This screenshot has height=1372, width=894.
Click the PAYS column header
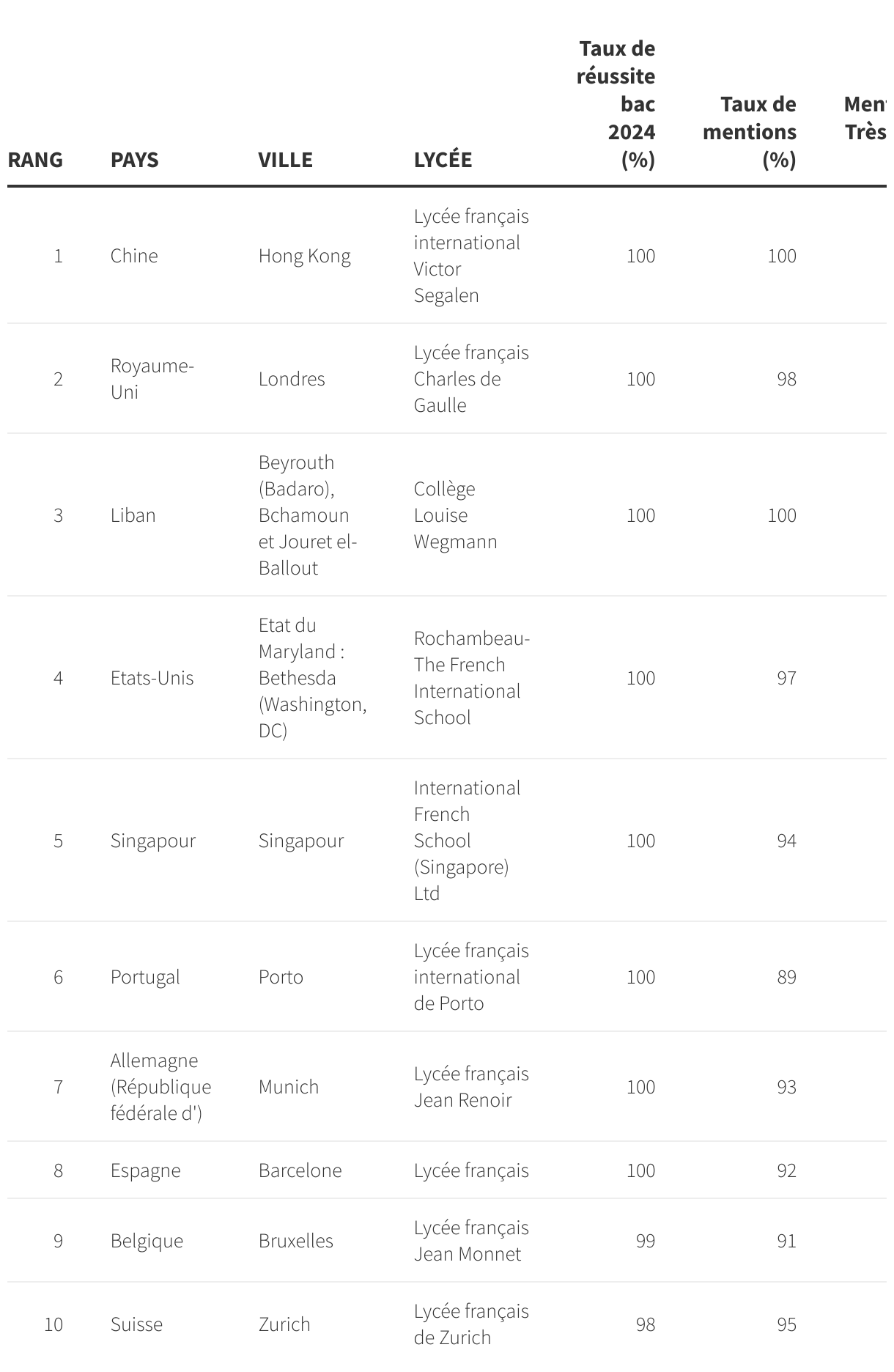[135, 160]
